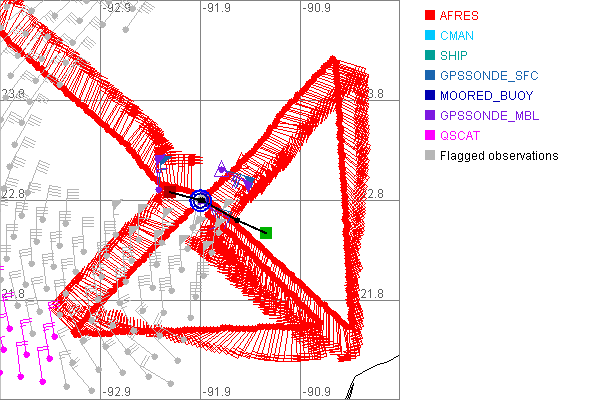
Task: Select the Flagged observations legend text
Action: pyautogui.click(x=499, y=156)
